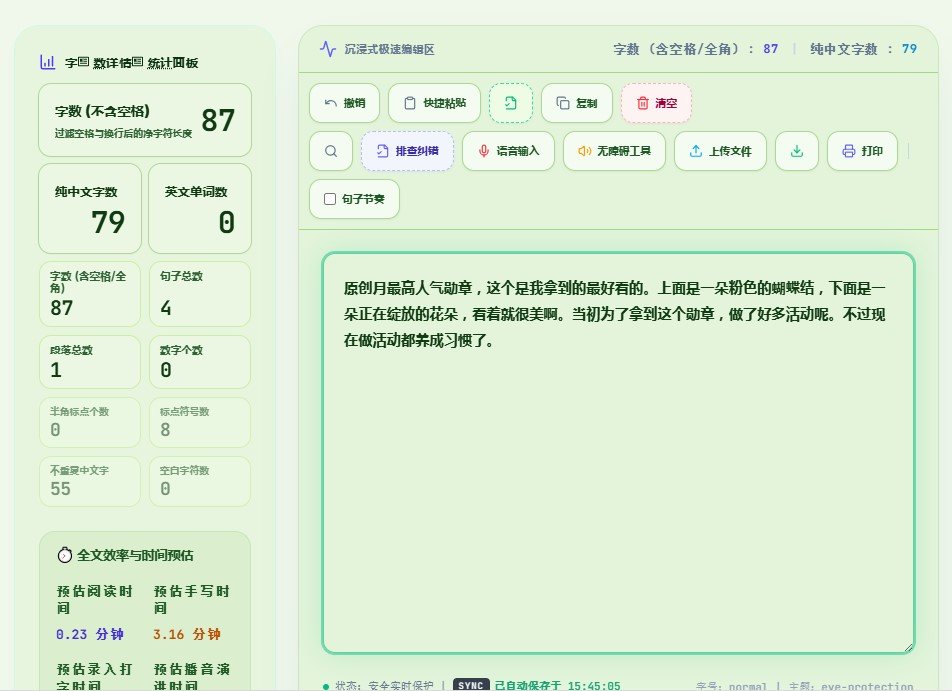Paste text with 快捷粘贴 button
952x691 pixels.
click(x=434, y=103)
